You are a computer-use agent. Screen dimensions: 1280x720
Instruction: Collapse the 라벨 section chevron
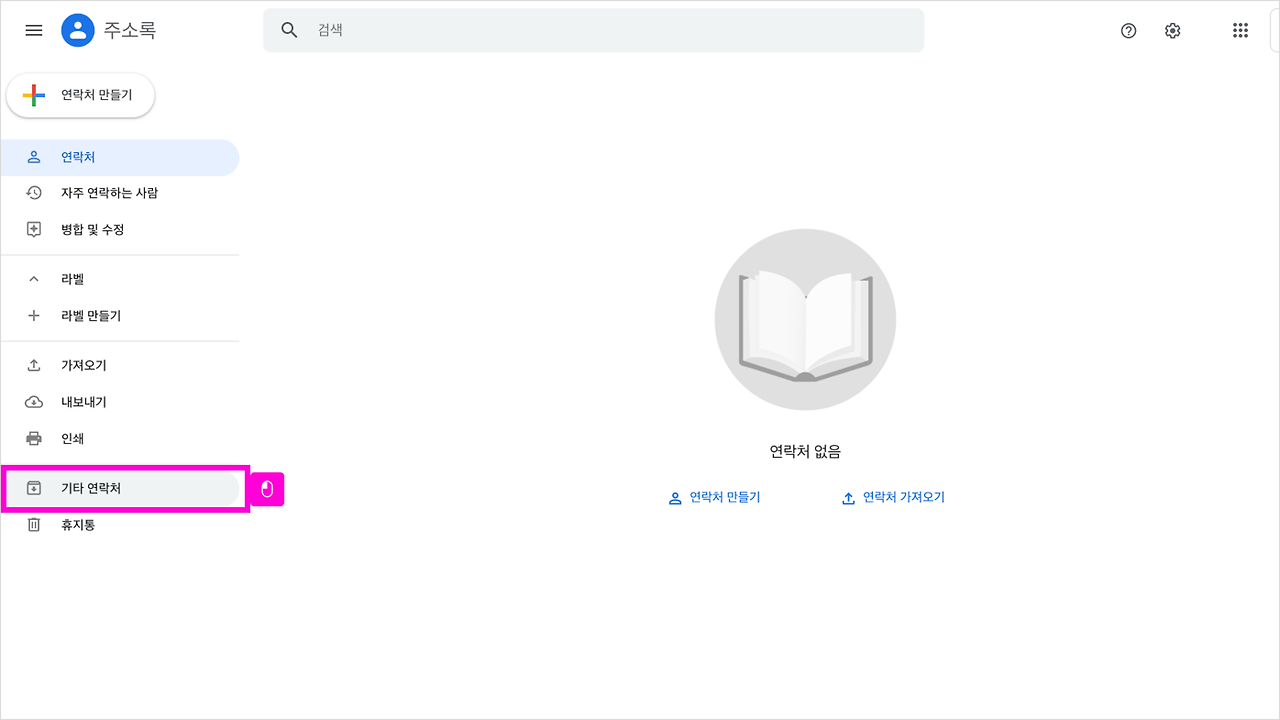pos(33,278)
